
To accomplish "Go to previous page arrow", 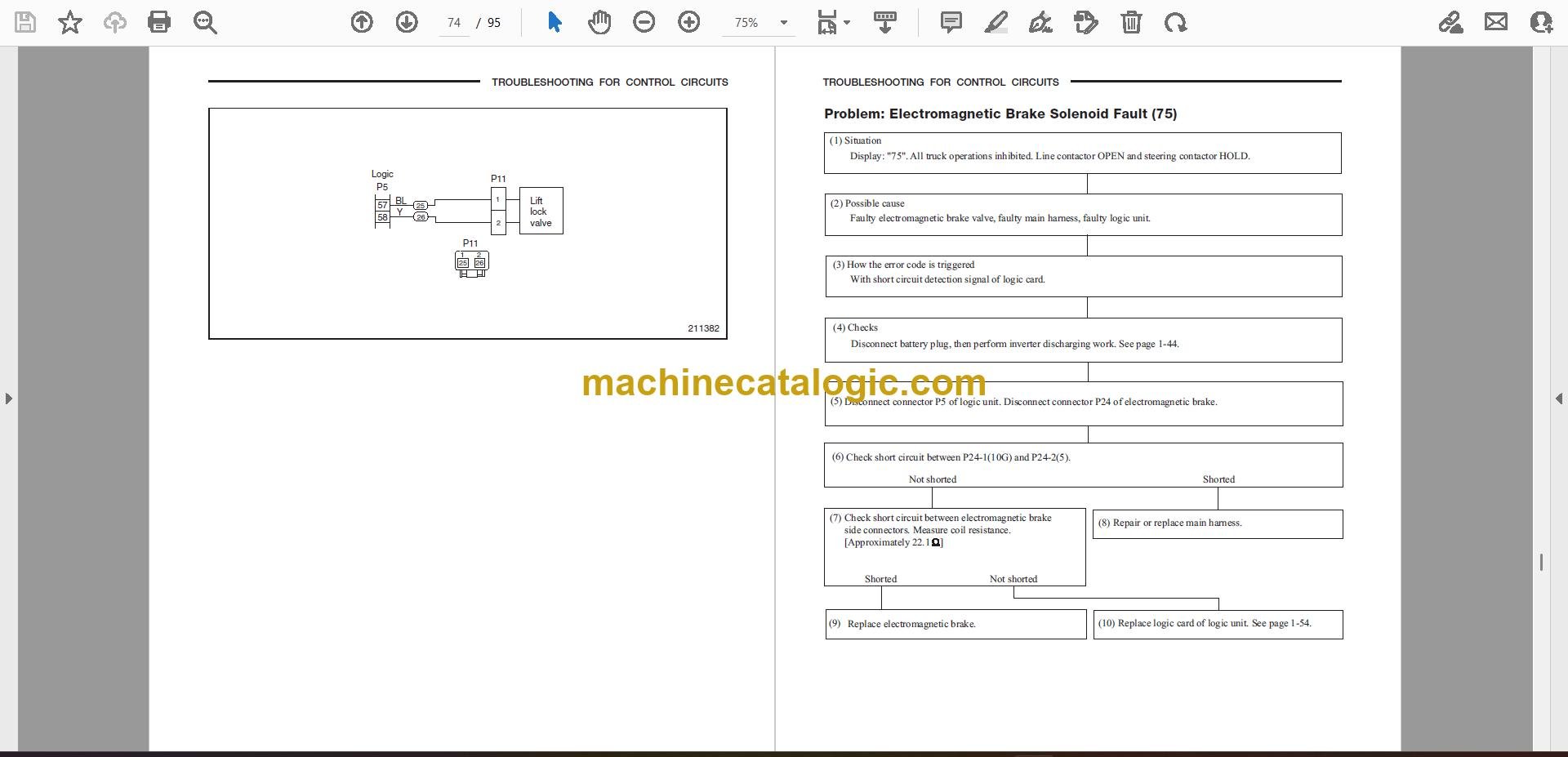I will tap(362, 22).
